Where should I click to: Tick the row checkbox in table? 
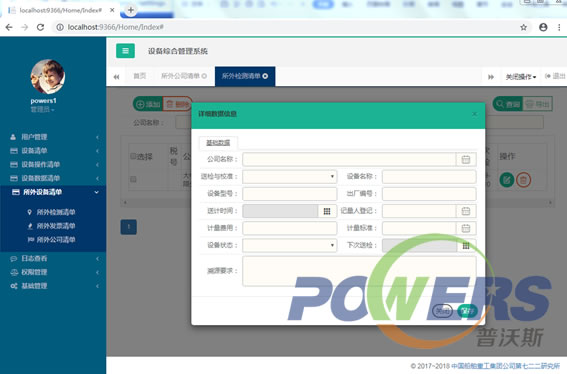pos(133,179)
